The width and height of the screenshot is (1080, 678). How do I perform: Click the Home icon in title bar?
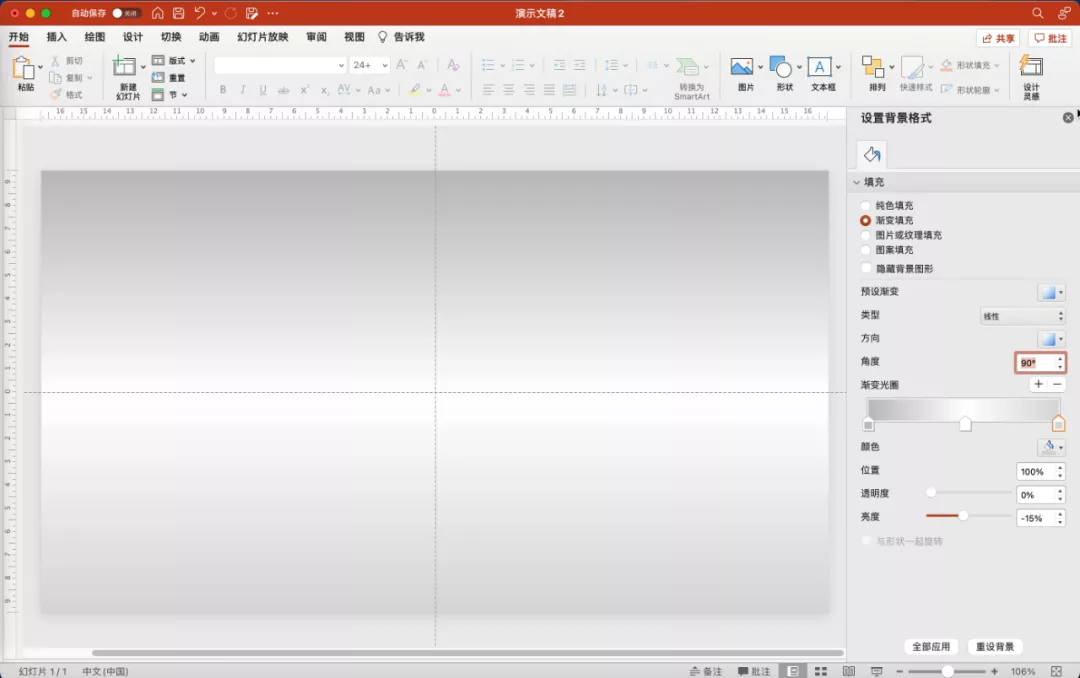(158, 13)
